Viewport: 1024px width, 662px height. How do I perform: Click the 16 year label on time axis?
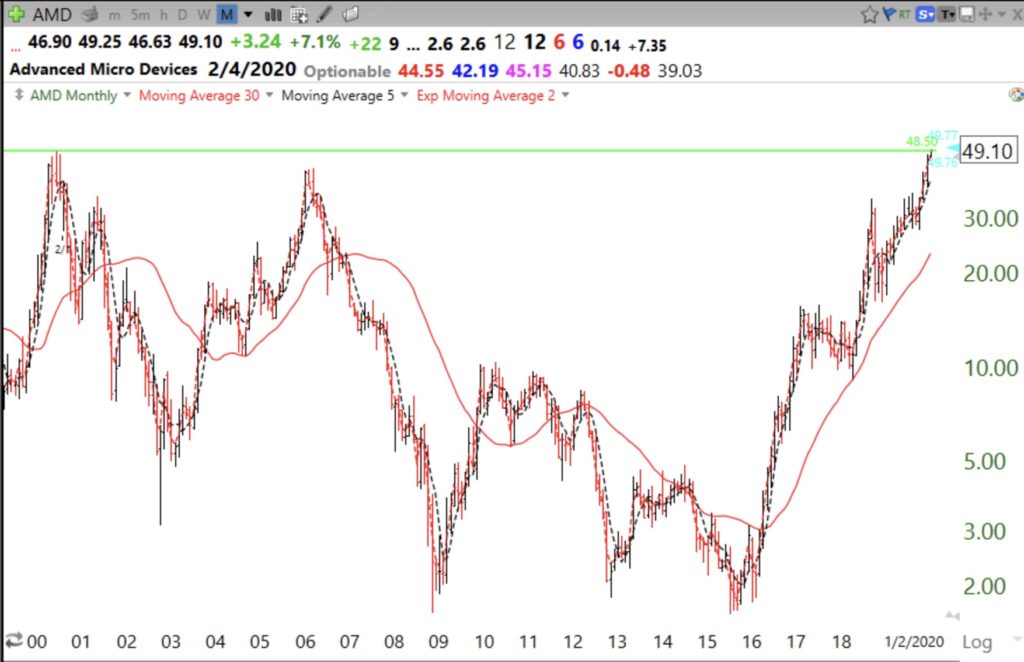tap(751, 642)
